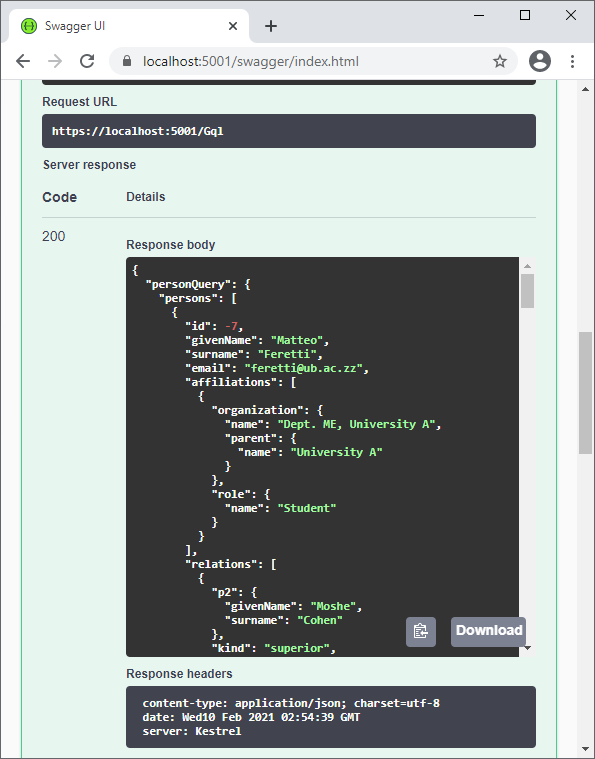Viewport: 595px width, 759px height.
Task: Close the Swagger UI tab
Action: 233,26
